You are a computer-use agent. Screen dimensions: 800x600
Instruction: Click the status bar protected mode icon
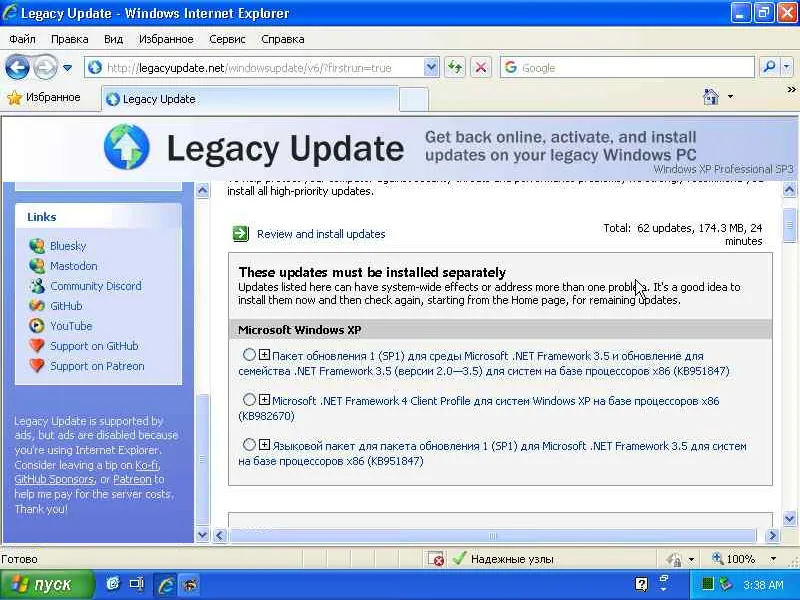tap(673, 559)
